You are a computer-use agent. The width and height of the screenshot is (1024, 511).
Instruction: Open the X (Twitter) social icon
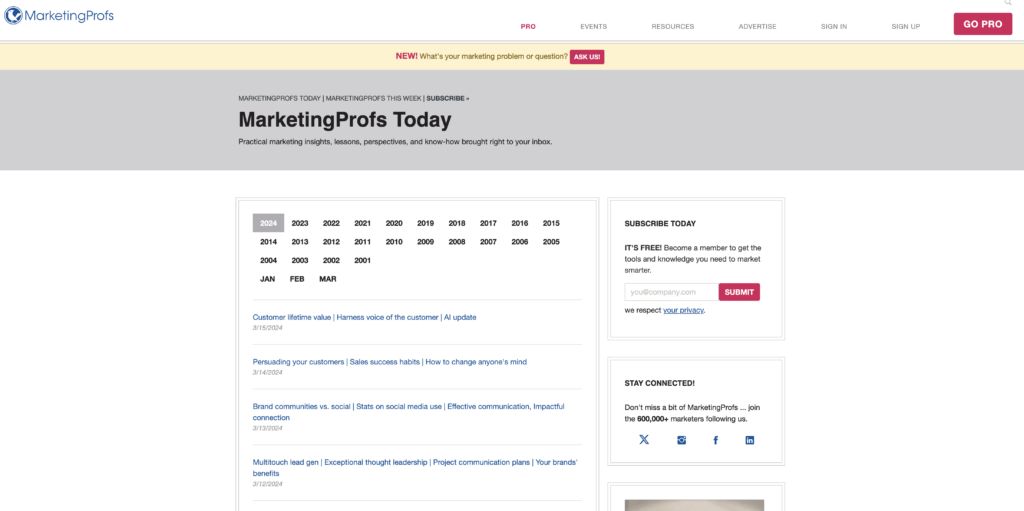click(x=644, y=440)
